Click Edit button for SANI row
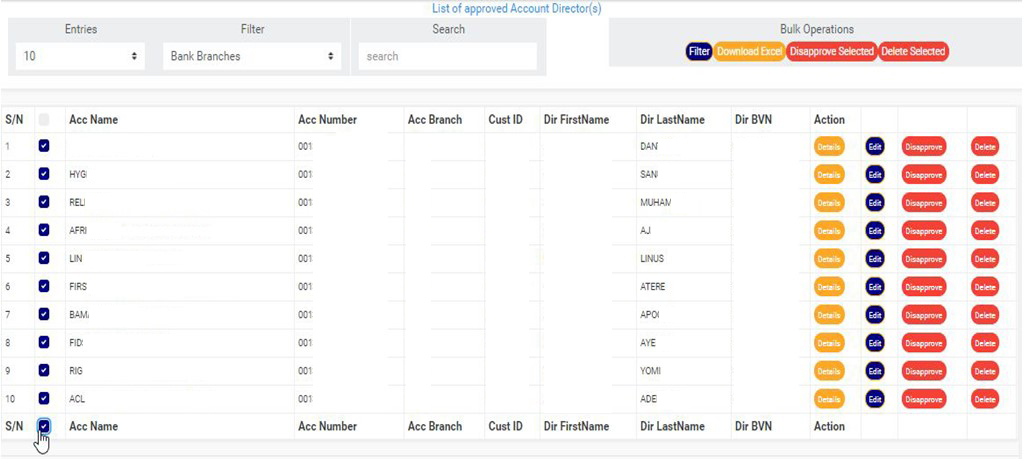This screenshot has height=459, width=1026. (x=875, y=175)
